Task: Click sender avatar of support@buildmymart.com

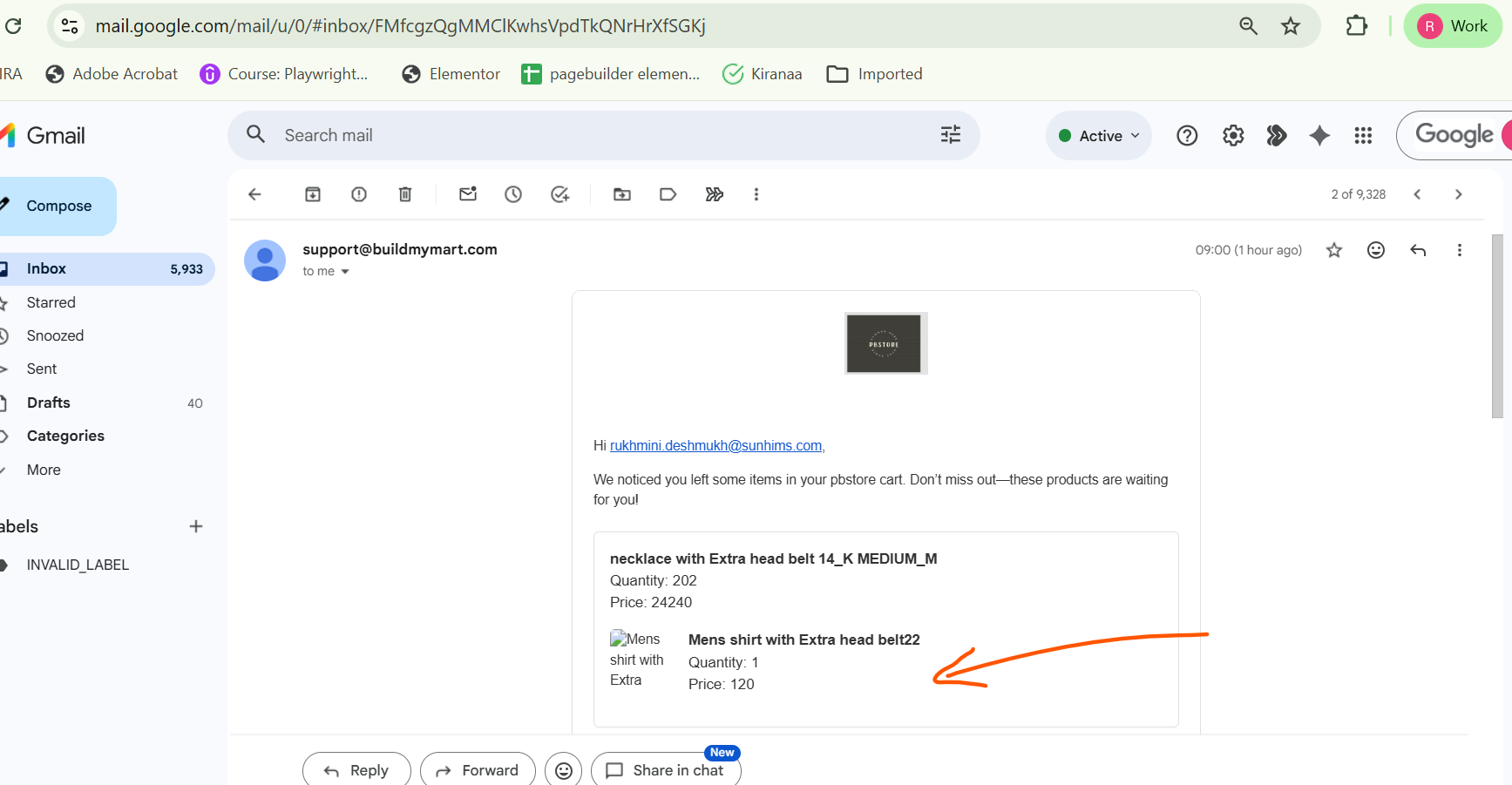Action: coord(265,261)
